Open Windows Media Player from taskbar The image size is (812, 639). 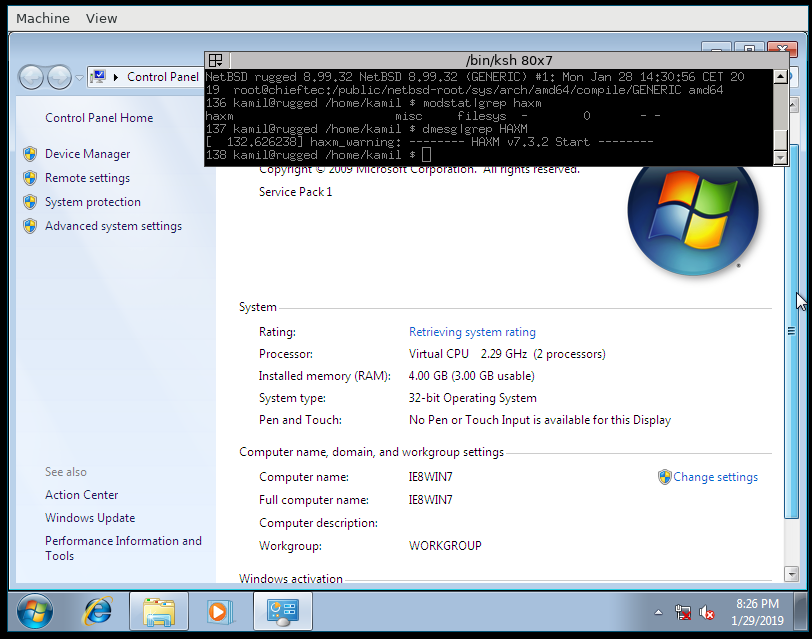pos(220,612)
